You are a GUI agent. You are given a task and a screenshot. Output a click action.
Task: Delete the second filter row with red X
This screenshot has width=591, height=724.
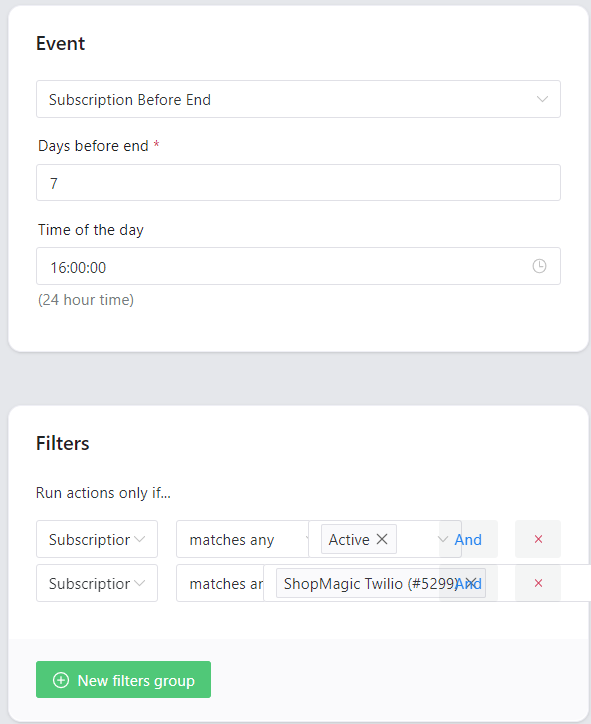(538, 583)
